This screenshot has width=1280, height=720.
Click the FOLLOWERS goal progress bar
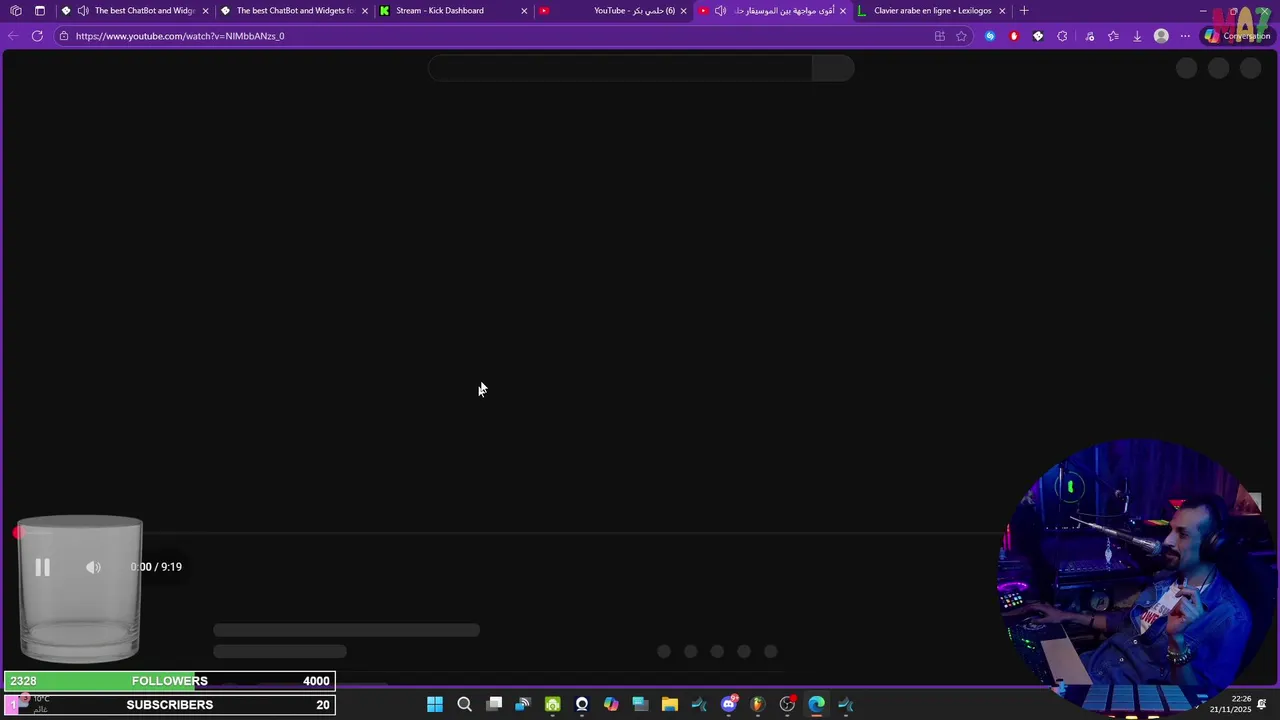coord(170,681)
